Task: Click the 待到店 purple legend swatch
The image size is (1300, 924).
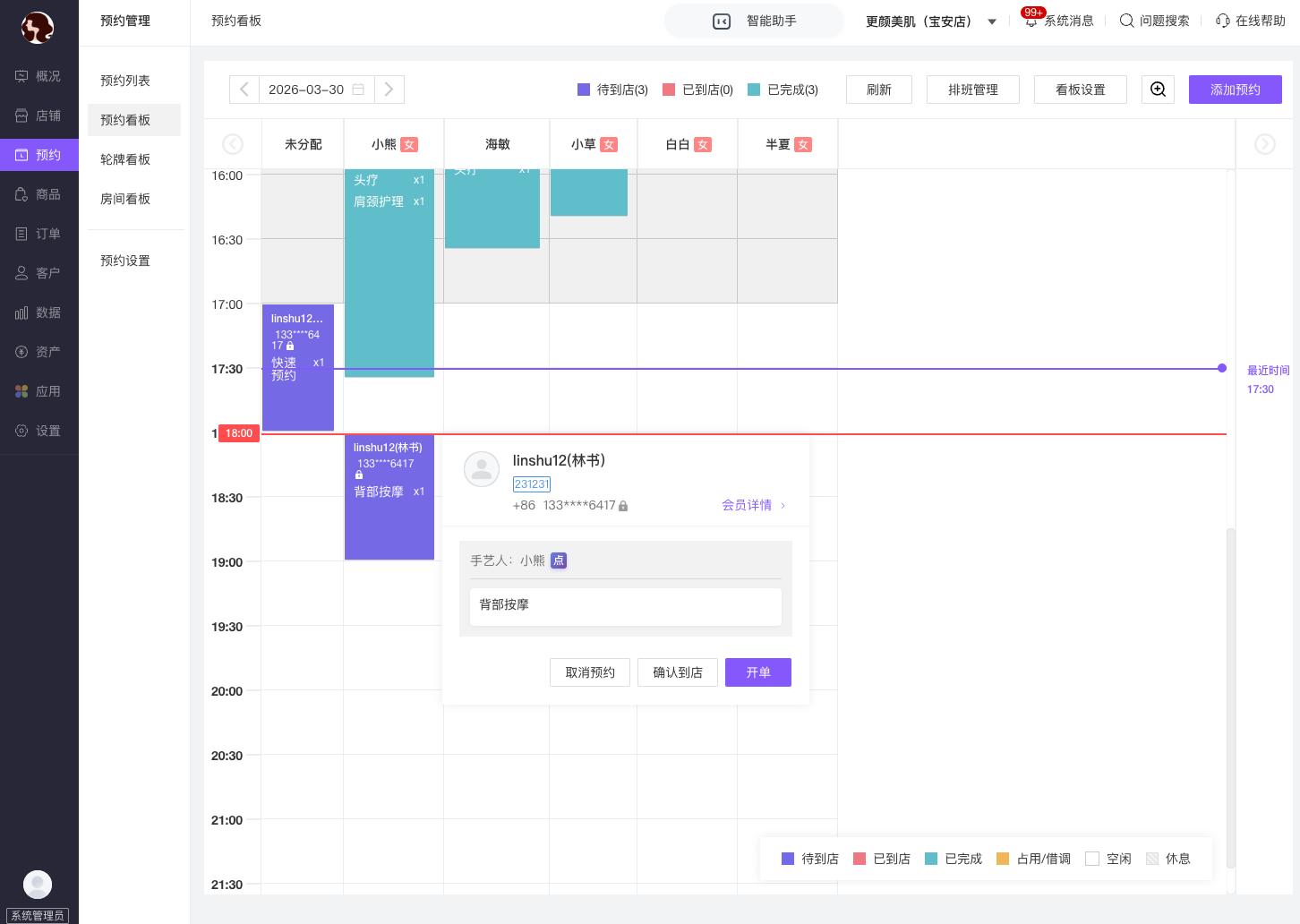Action: coord(584,90)
